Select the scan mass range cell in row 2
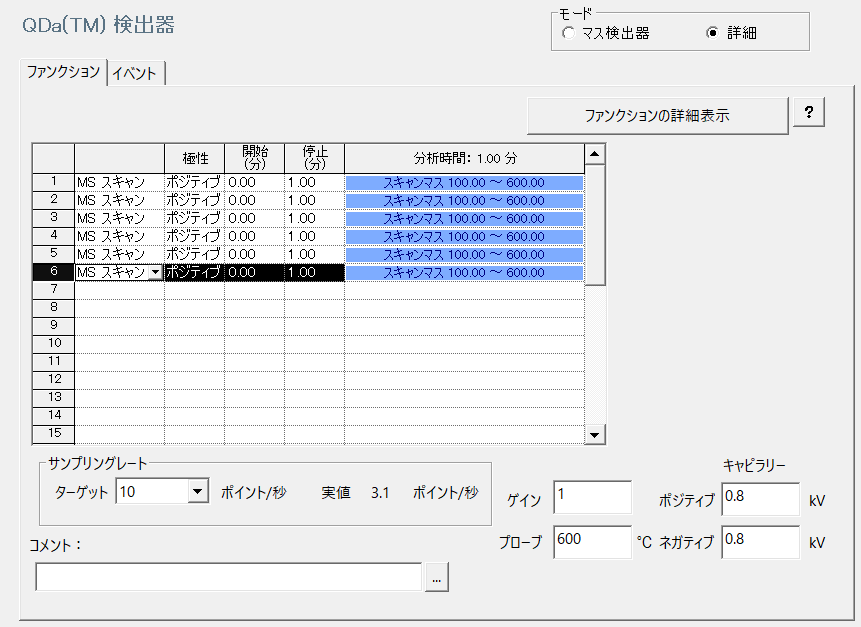 coord(464,200)
